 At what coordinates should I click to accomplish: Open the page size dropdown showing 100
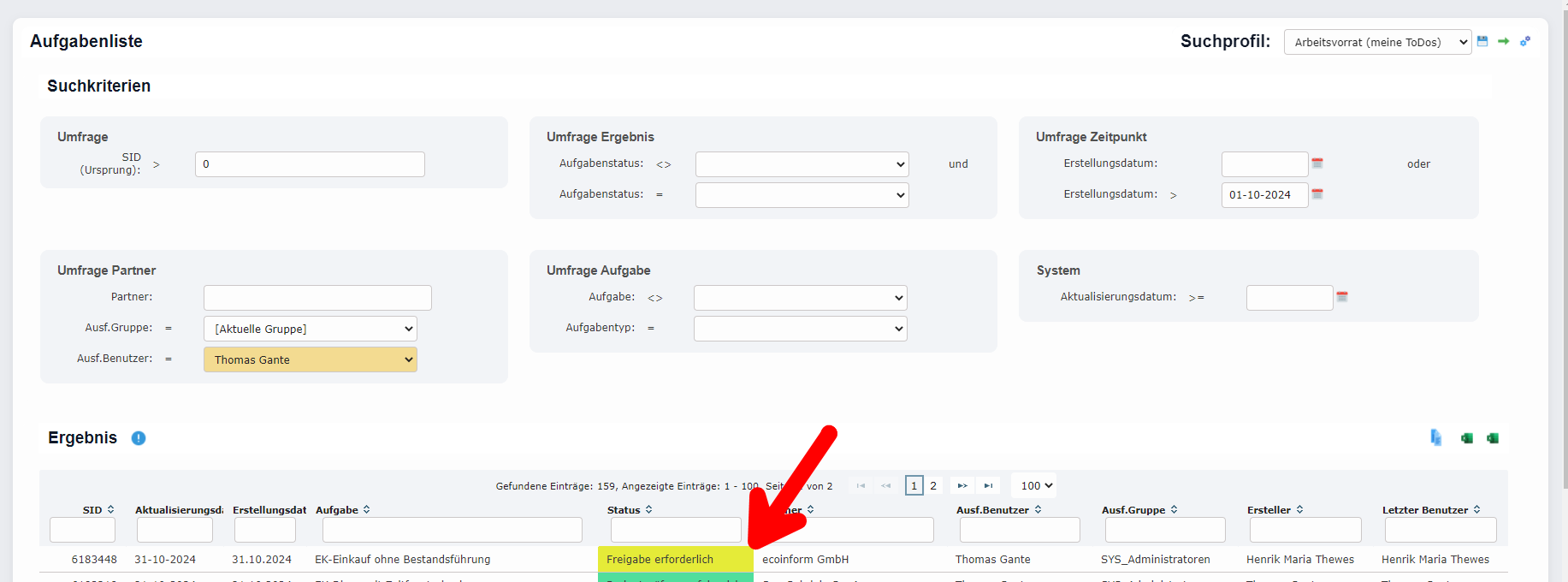pyautogui.click(x=1033, y=485)
